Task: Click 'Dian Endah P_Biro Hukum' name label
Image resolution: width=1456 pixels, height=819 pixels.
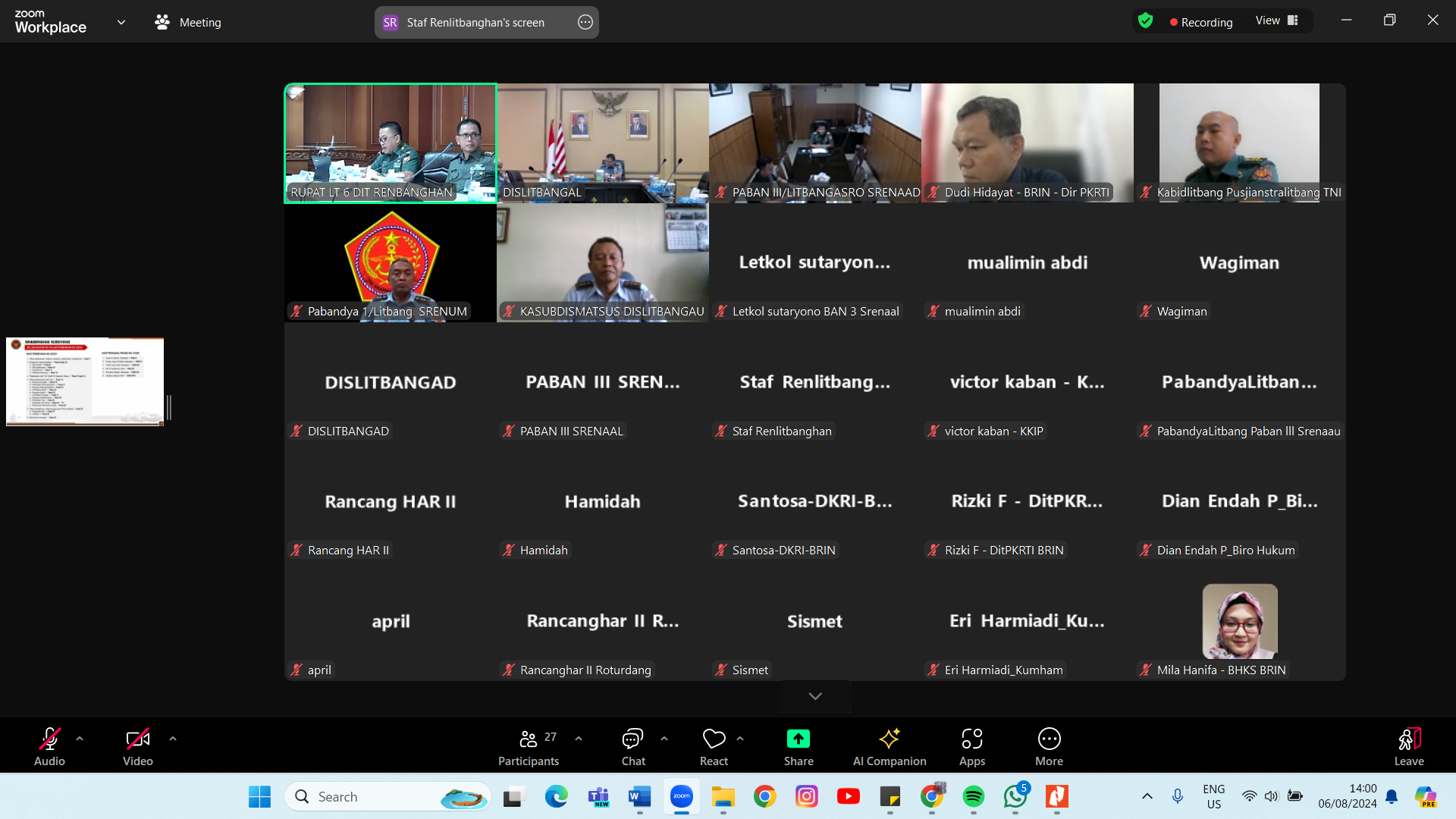Action: click(1225, 550)
